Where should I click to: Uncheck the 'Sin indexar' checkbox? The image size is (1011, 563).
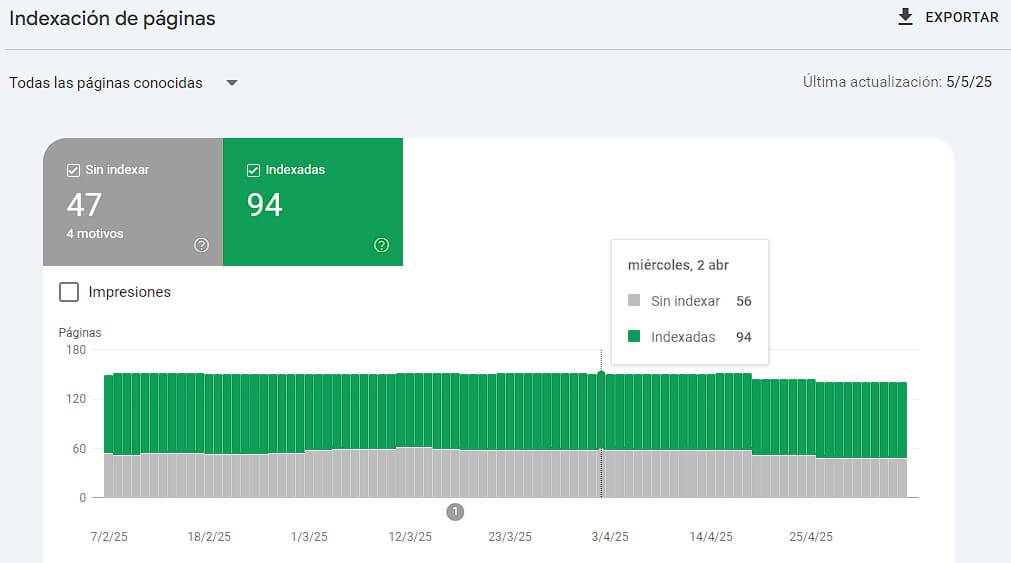[73, 170]
